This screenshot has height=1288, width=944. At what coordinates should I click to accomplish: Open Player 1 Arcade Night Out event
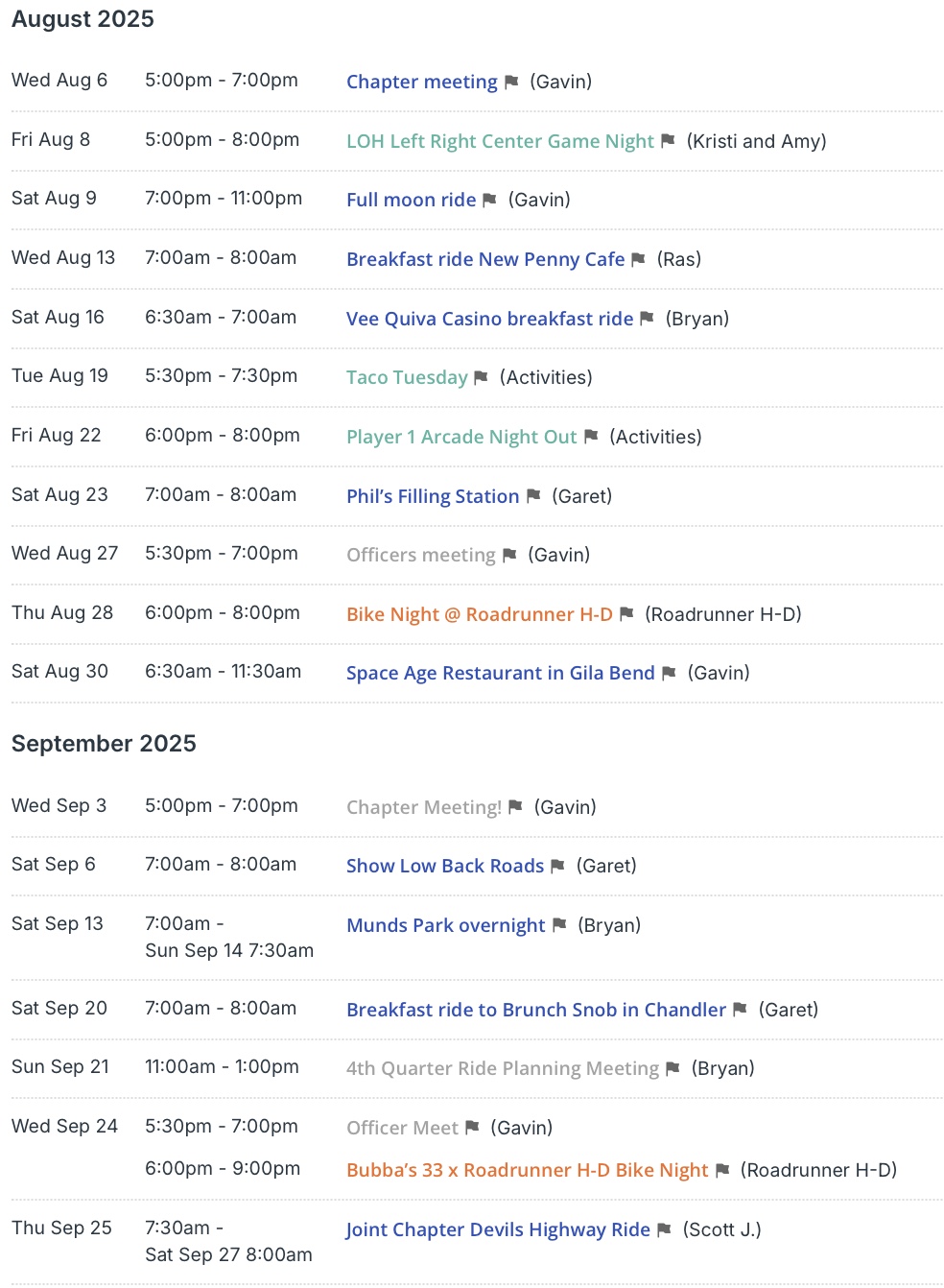pyautogui.click(x=461, y=437)
